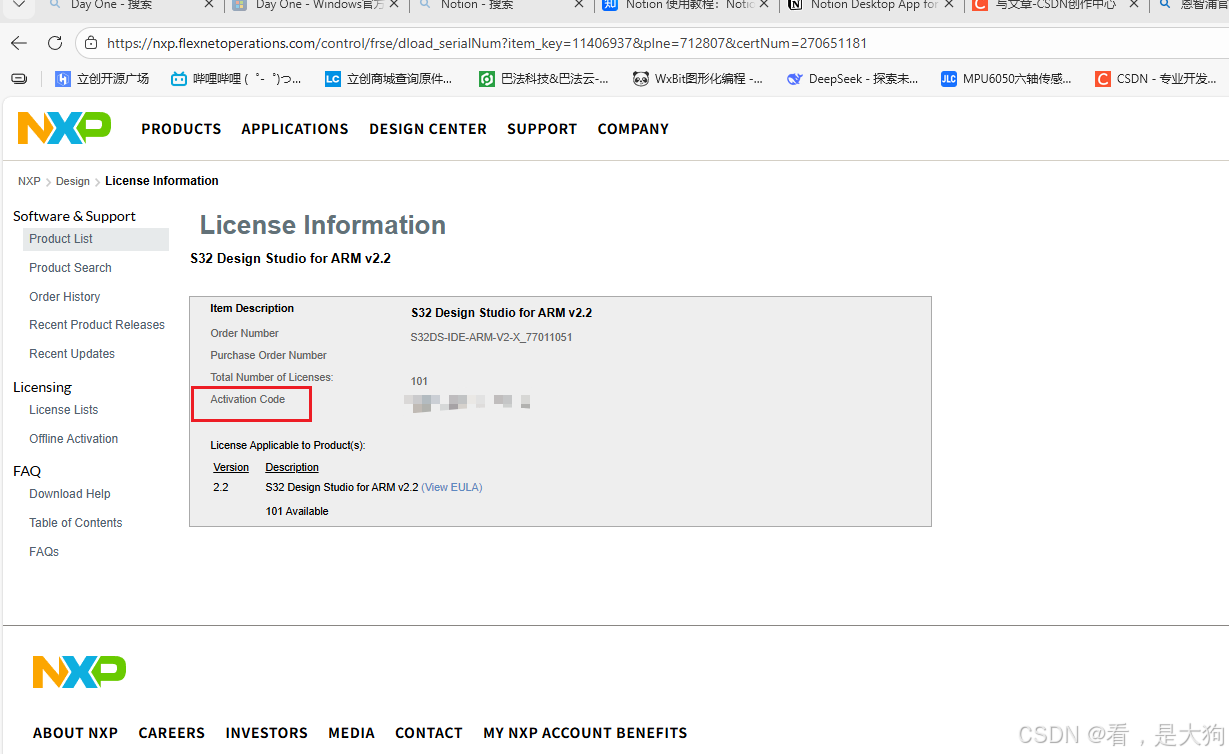Open MEDIA in footer
Viewport: 1229px width, 754px height.
[x=352, y=733]
